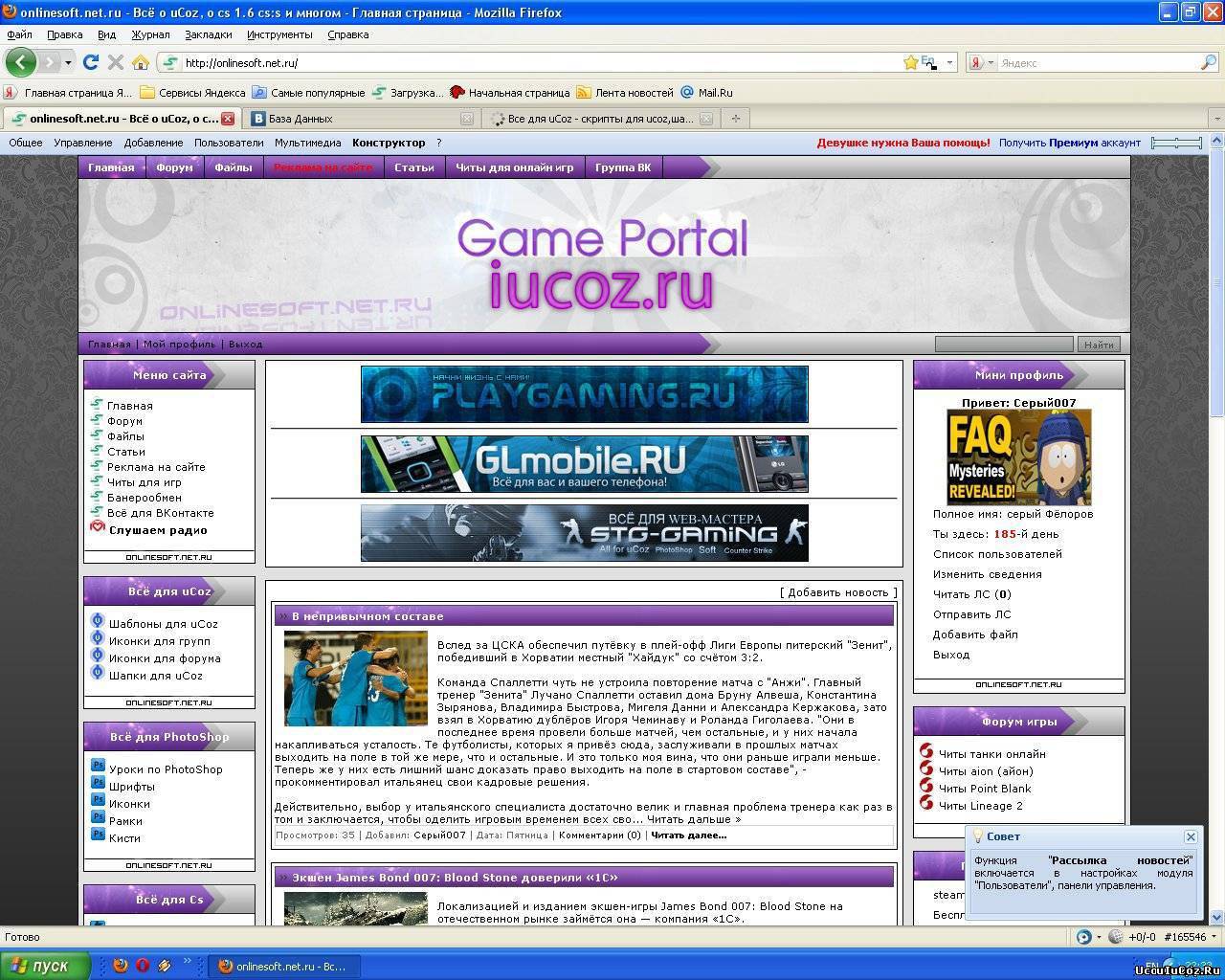Click the Добавить новость link
Screen dimensions: 1225x980
[839, 592]
